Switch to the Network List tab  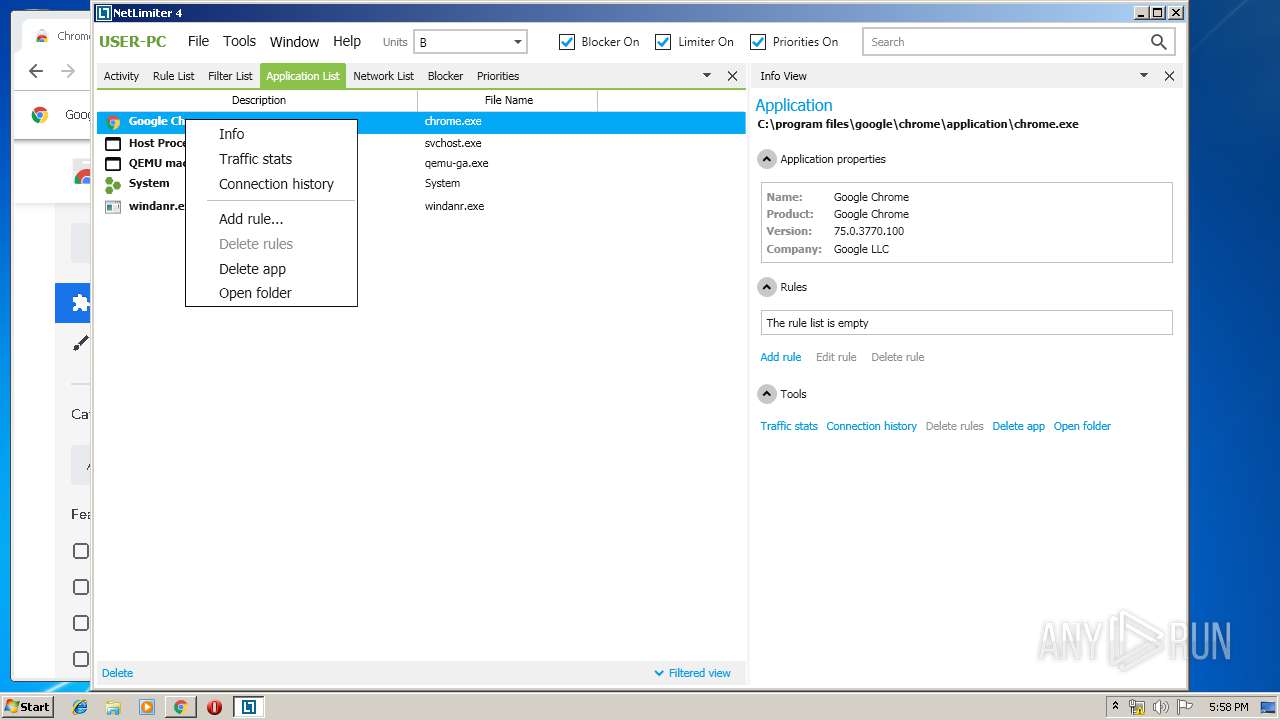383,76
